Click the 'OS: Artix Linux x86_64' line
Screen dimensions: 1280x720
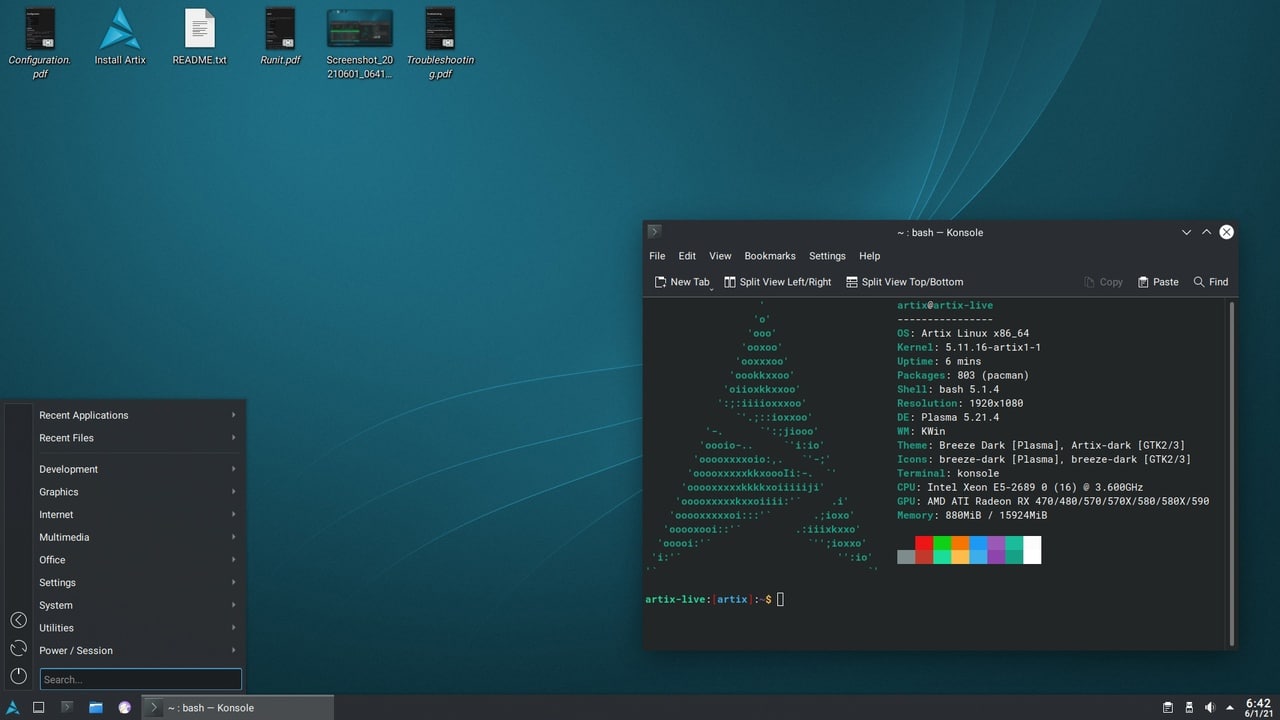[963, 333]
